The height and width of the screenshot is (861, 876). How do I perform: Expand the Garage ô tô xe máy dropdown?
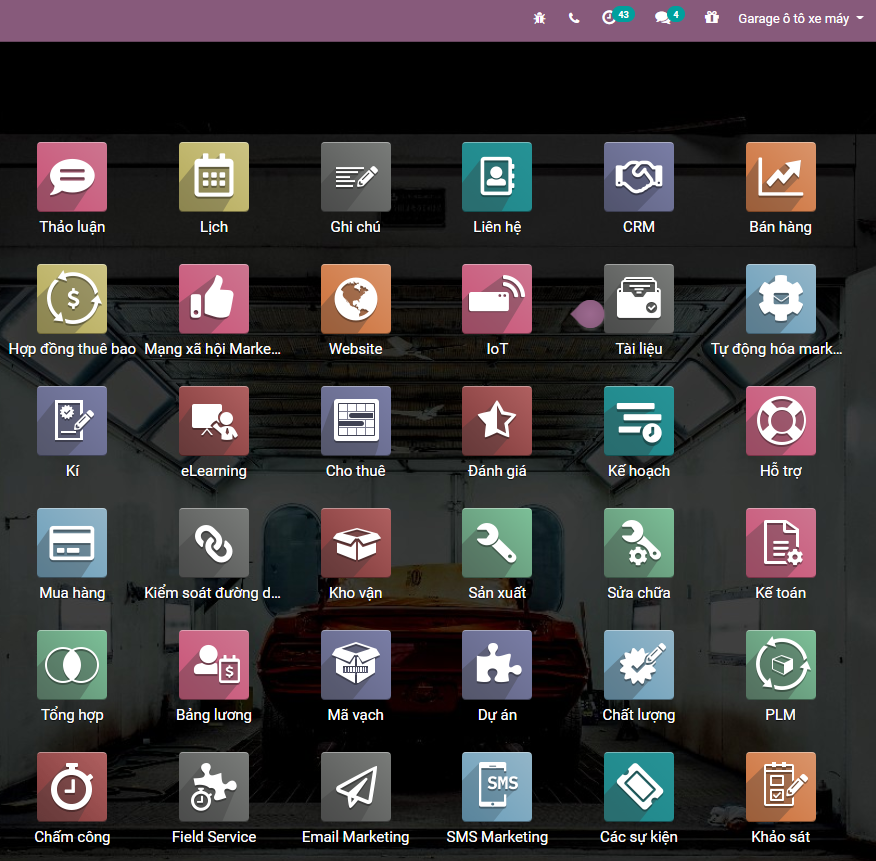coord(800,18)
